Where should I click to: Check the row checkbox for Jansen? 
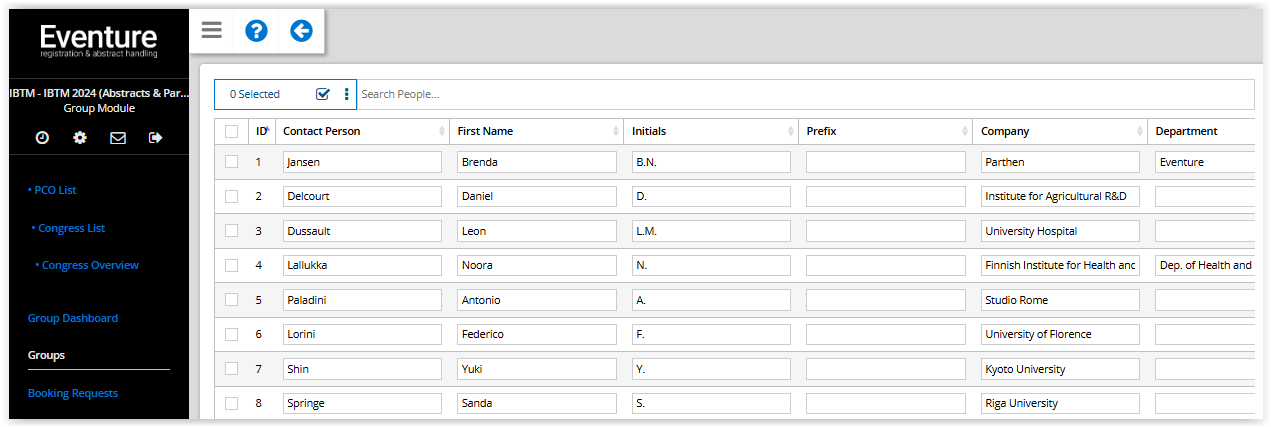point(232,162)
